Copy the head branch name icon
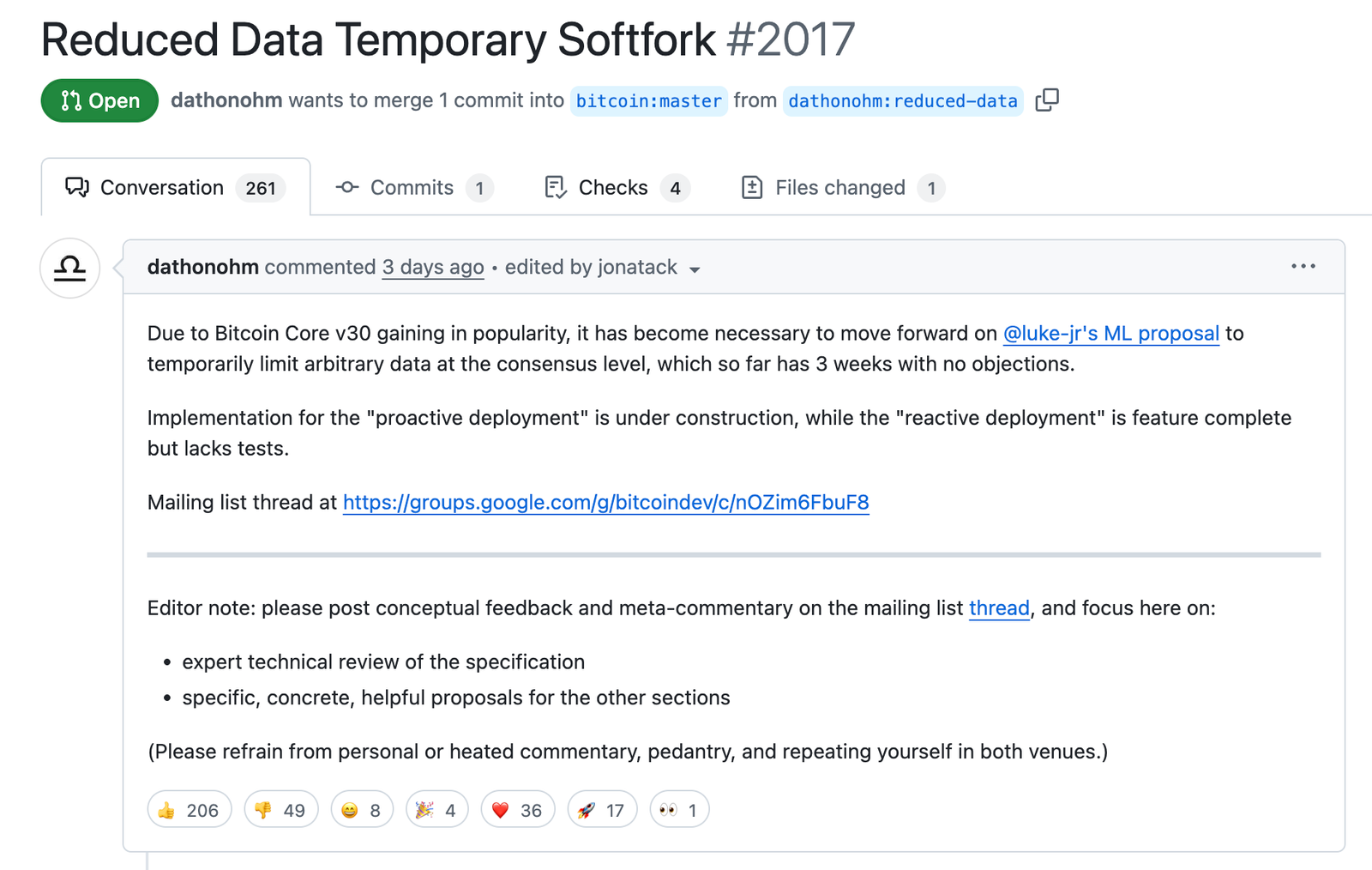Viewport: 1372px width, 870px height. (1047, 100)
